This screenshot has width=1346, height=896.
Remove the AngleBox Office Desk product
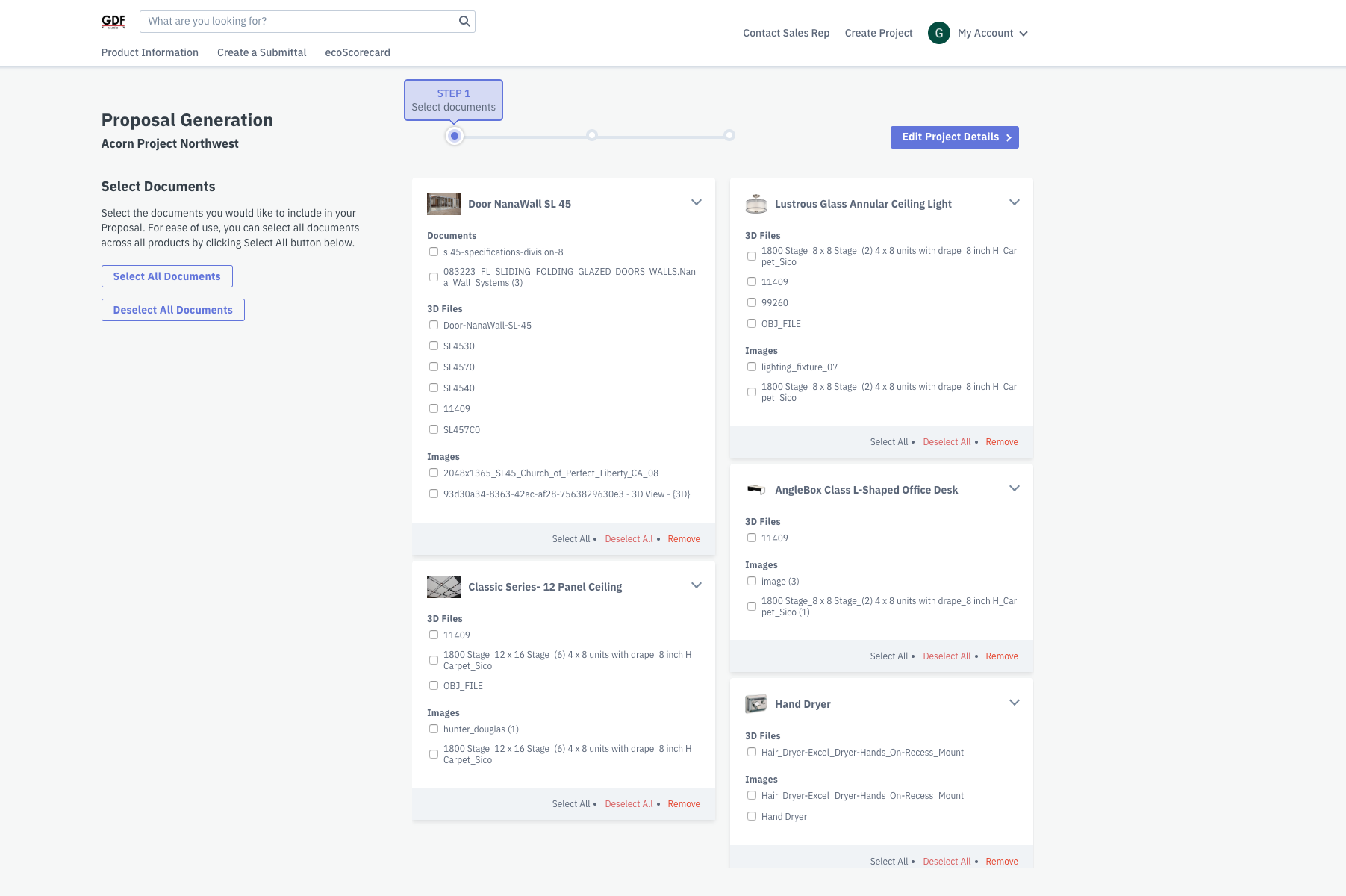pos(1002,656)
